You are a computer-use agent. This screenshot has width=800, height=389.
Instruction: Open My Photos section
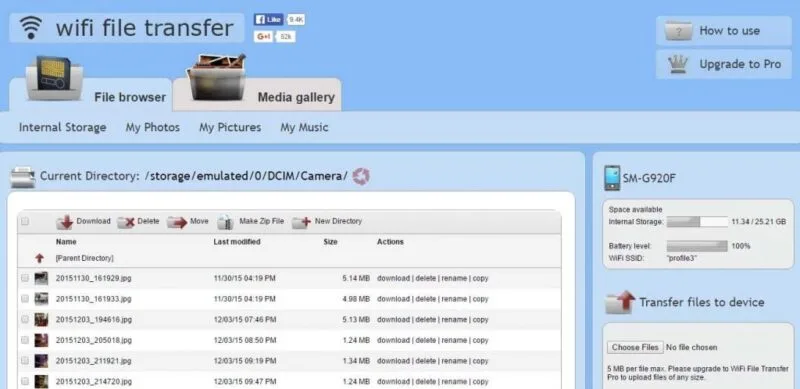pos(153,128)
